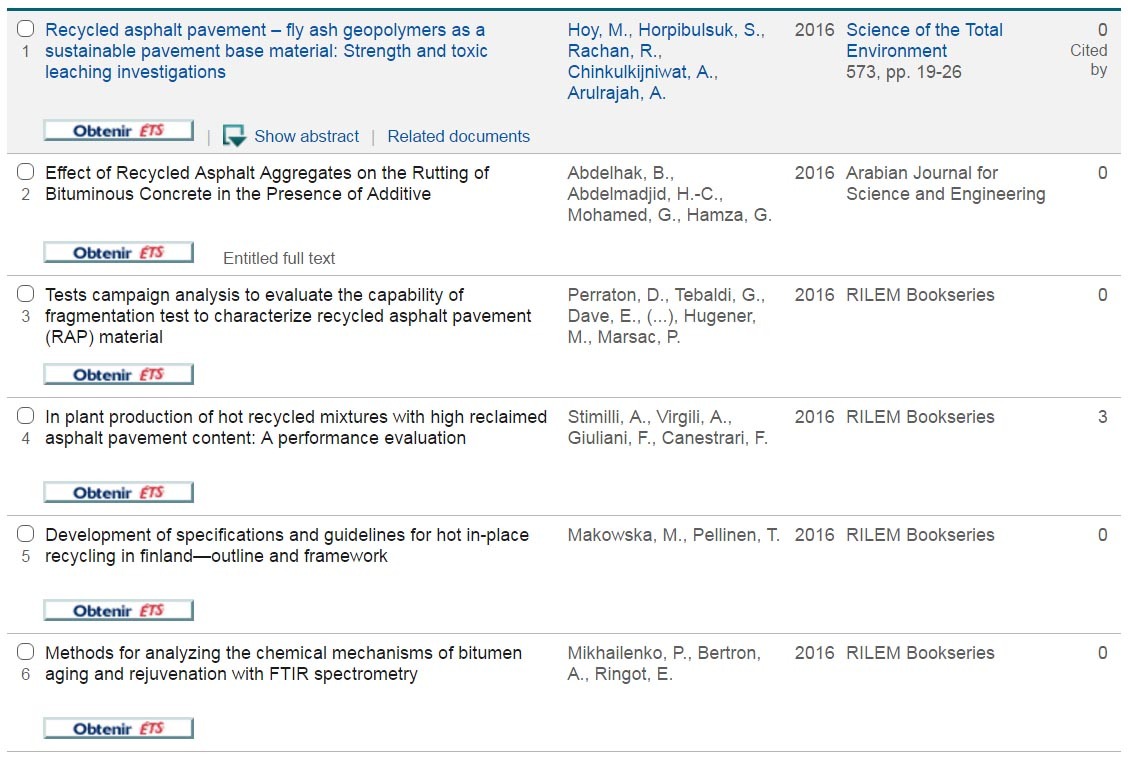1128x757 pixels.
Task: Check the box beside result 3 Tests campaign analysis
Action: [26, 295]
